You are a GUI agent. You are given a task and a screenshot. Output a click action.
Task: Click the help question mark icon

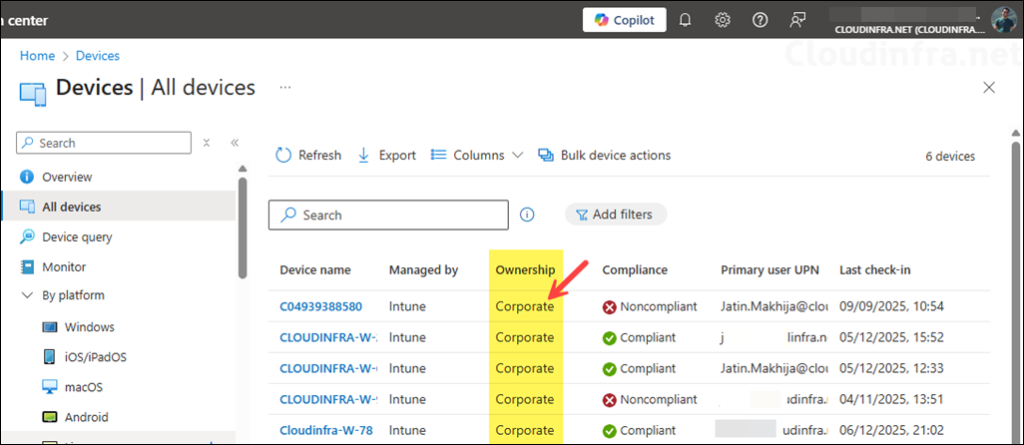759,20
